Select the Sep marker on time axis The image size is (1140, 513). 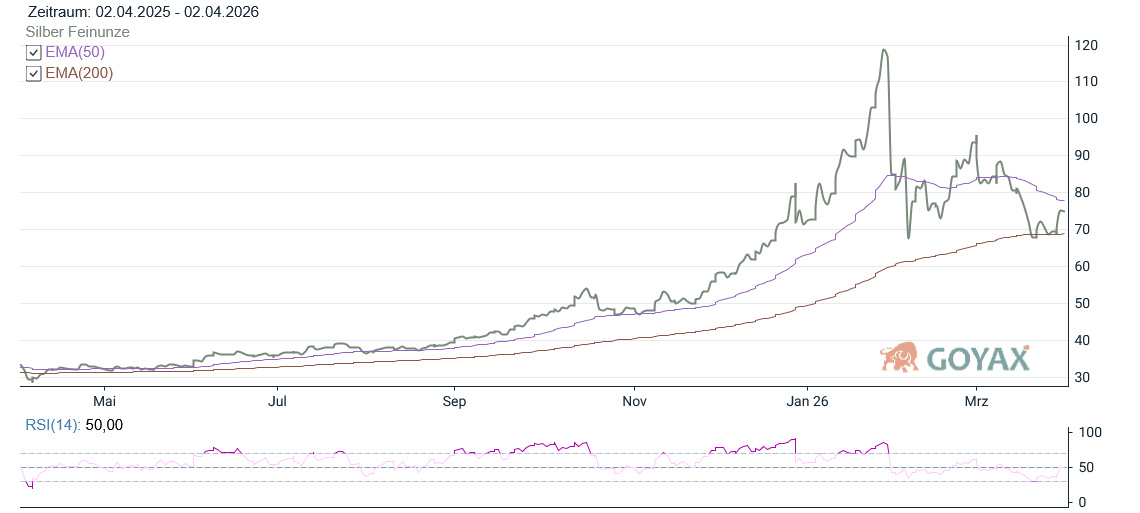[x=454, y=402]
